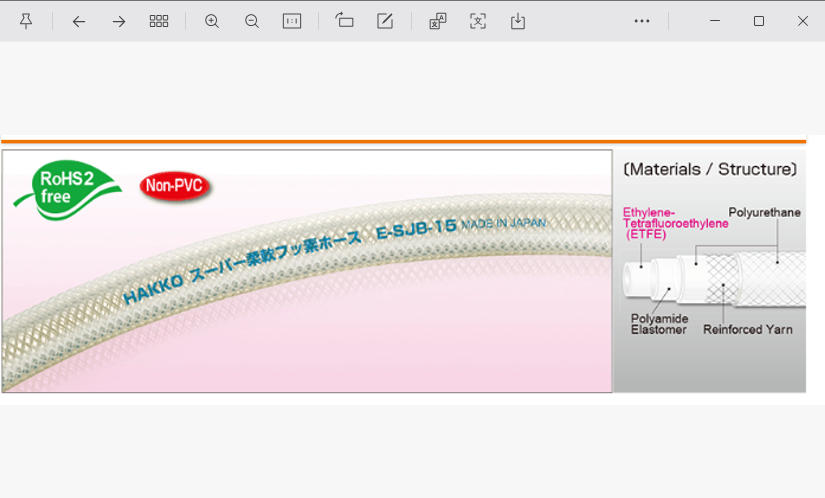The image size is (825, 498).
Task: Go to the previous image
Action: 79,22
